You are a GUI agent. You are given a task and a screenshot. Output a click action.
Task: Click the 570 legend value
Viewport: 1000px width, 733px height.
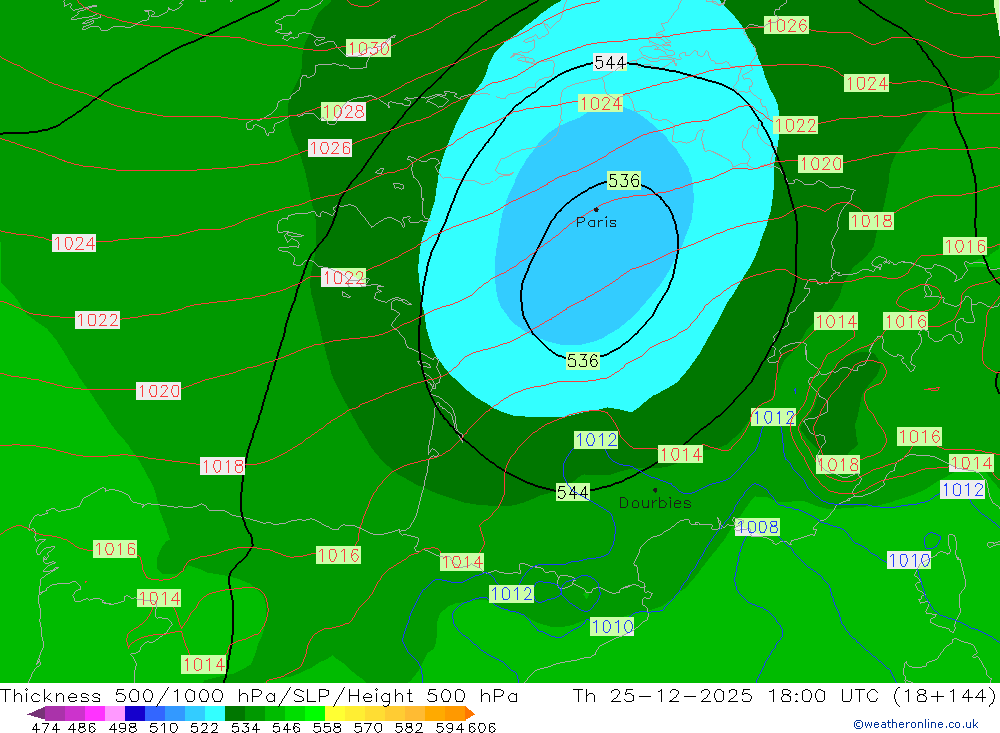tap(368, 727)
